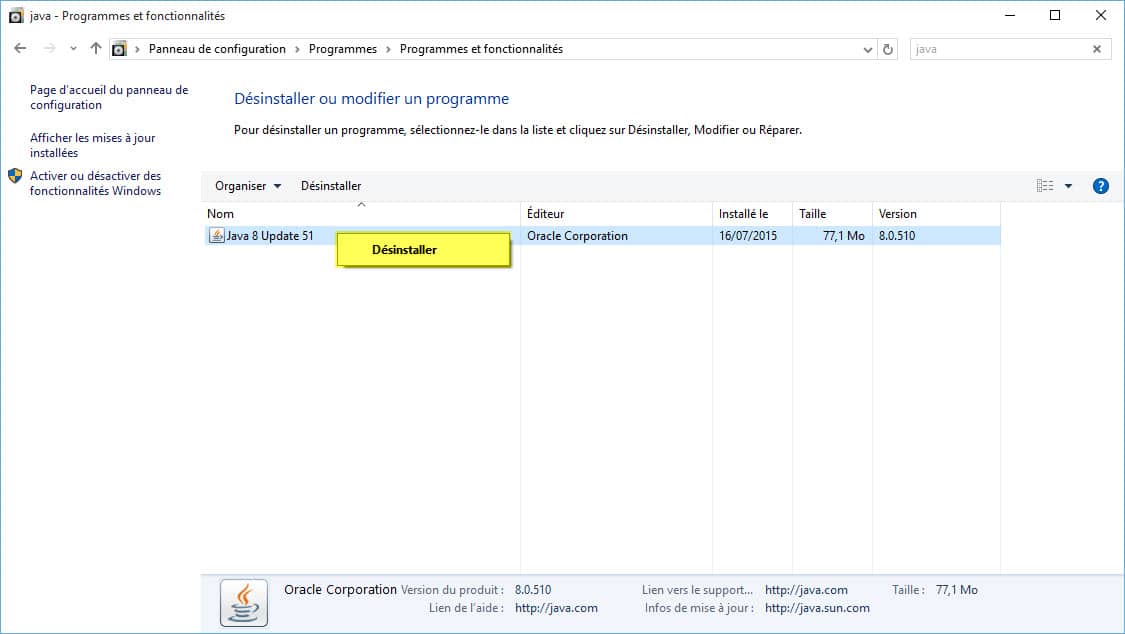Open the recent locations dropdown arrow
The width and height of the screenshot is (1125, 634).
point(73,49)
